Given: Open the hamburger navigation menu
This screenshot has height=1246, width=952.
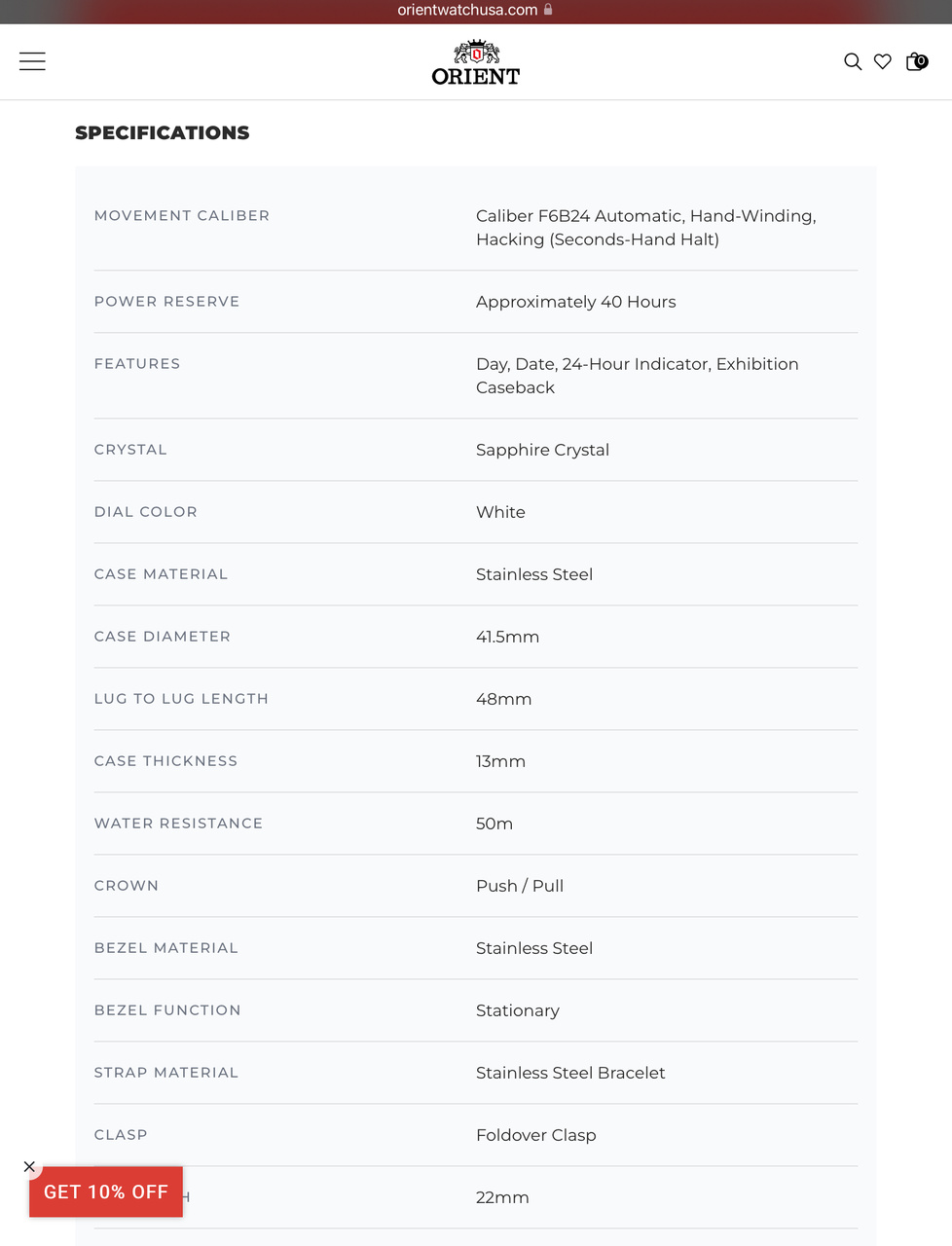Looking at the screenshot, I should (x=32, y=61).
